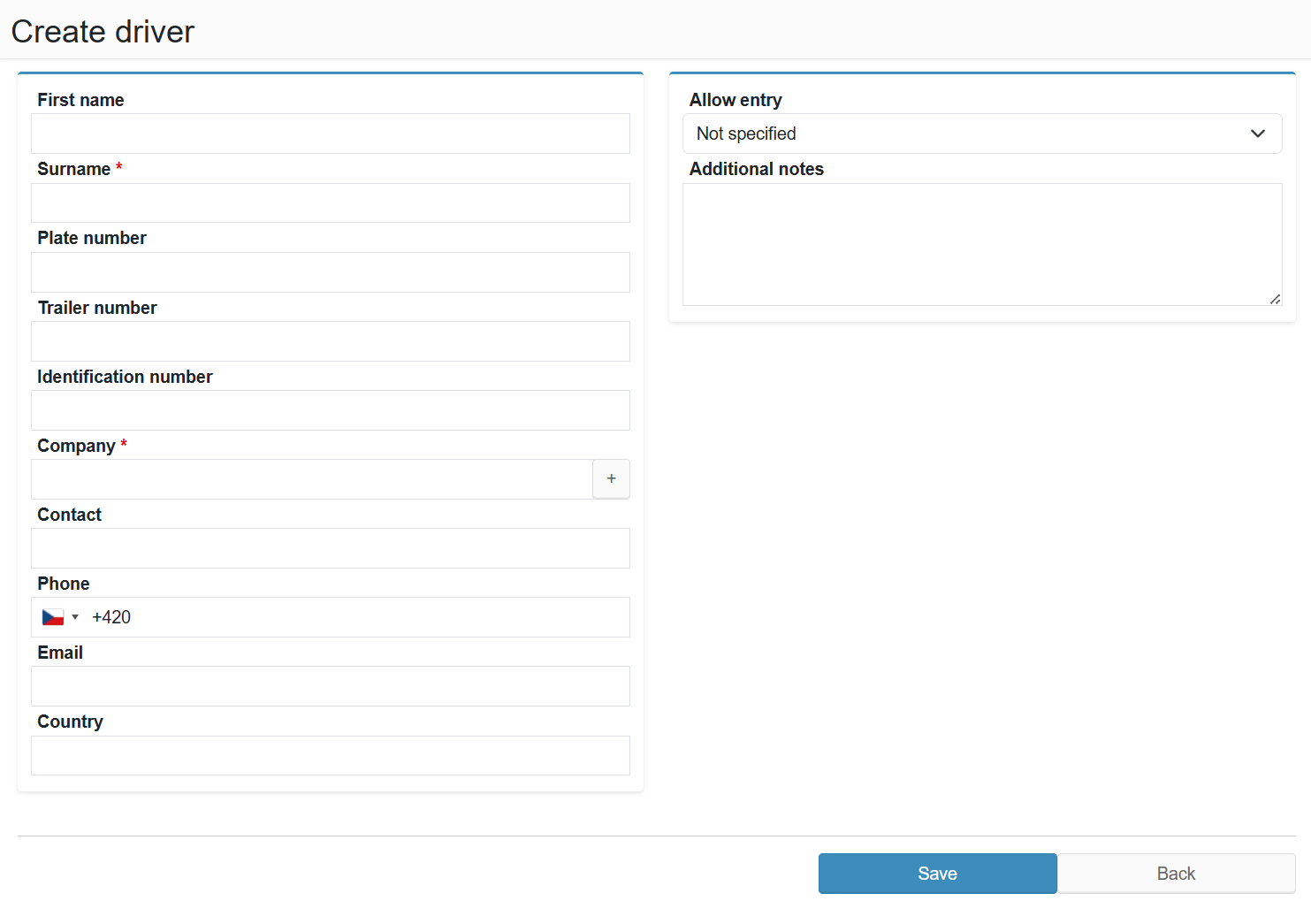Click inside the Company input field
Image resolution: width=1311 pixels, height=924 pixels.
(311, 479)
